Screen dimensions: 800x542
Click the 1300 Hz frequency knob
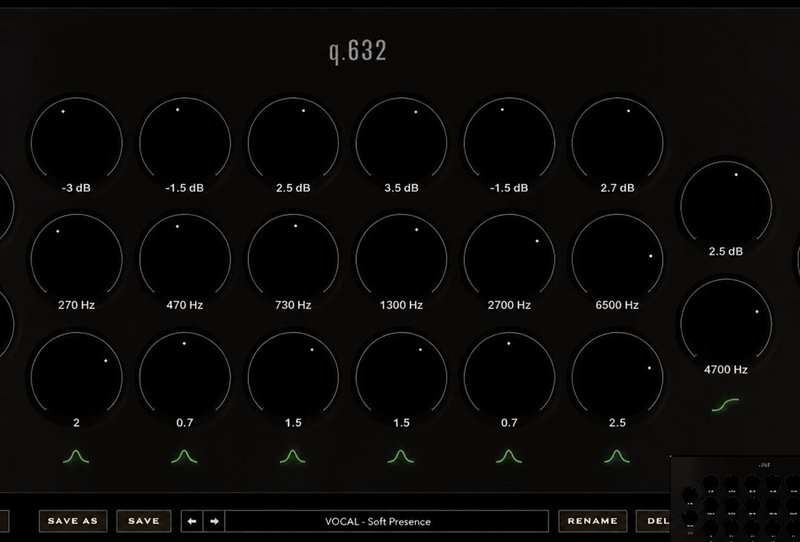401,259
